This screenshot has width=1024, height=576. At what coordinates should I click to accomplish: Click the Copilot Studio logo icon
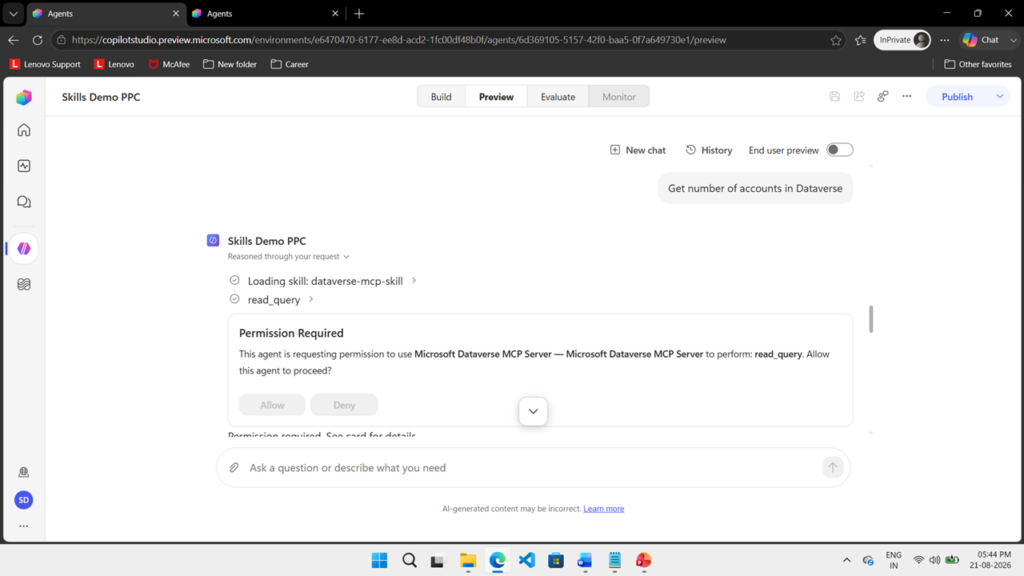[x=24, y=97]
